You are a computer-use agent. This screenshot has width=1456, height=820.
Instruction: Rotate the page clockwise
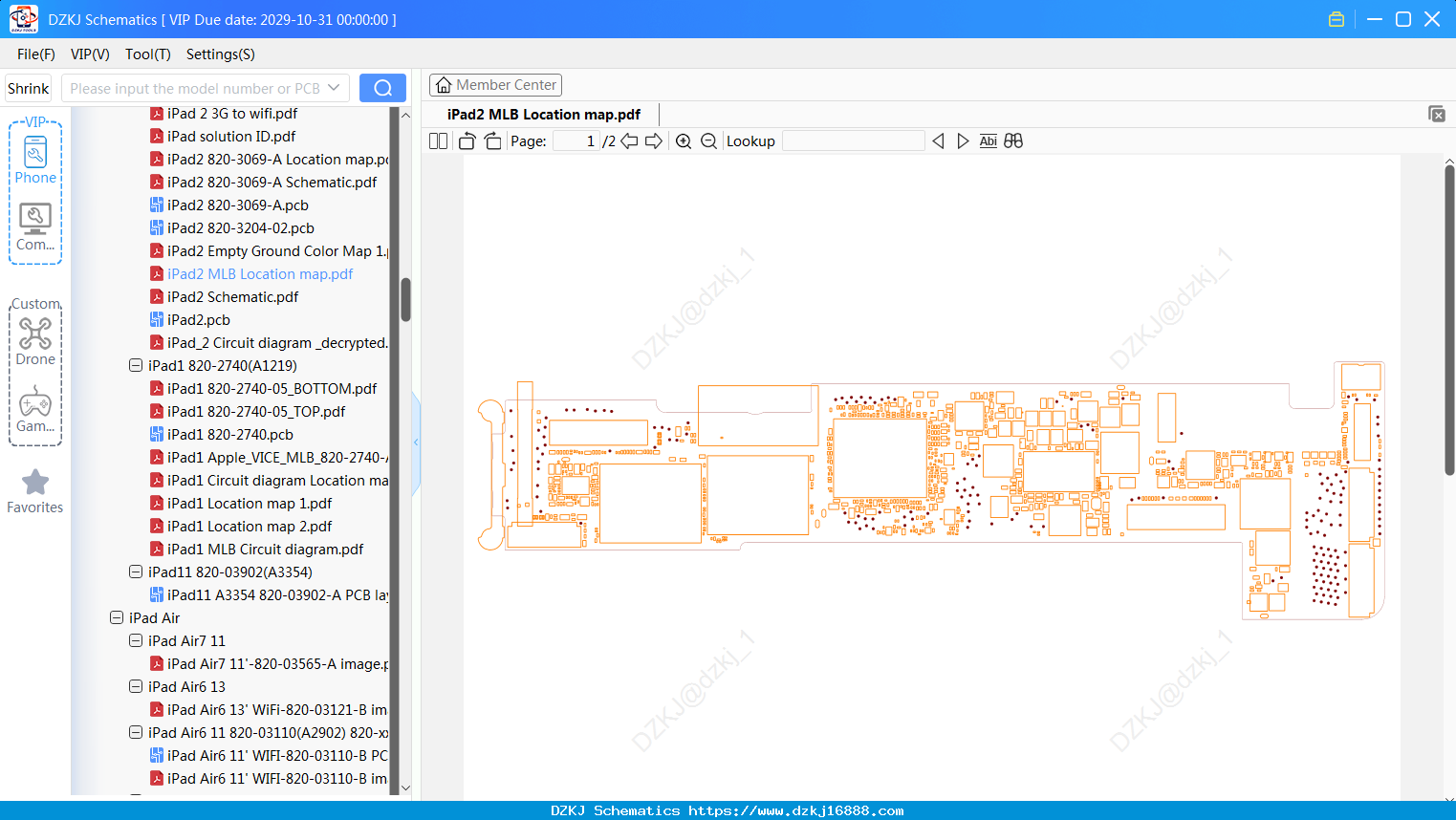[x=492, y=141]
